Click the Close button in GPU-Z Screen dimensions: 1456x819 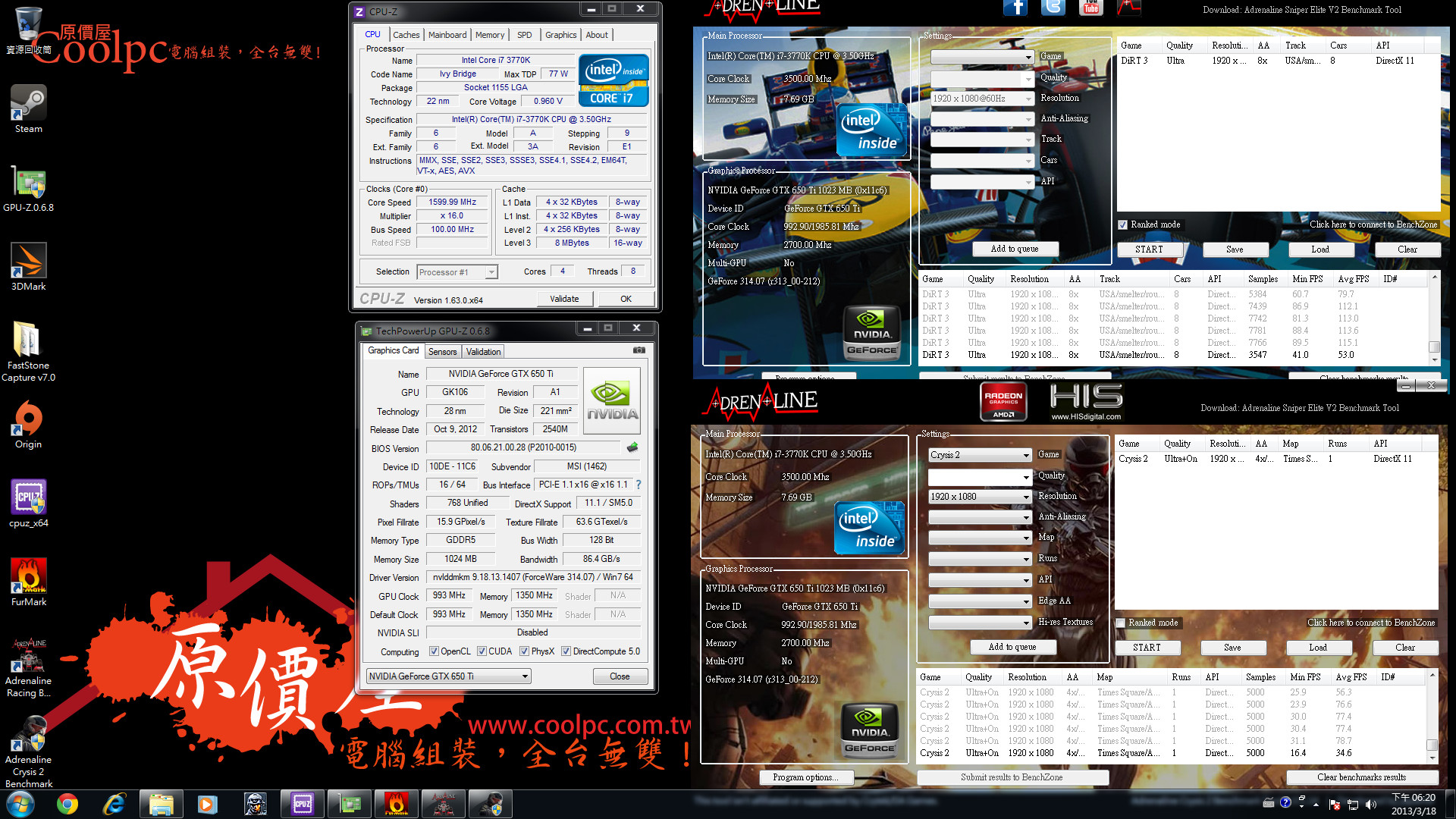coord(620,676)
